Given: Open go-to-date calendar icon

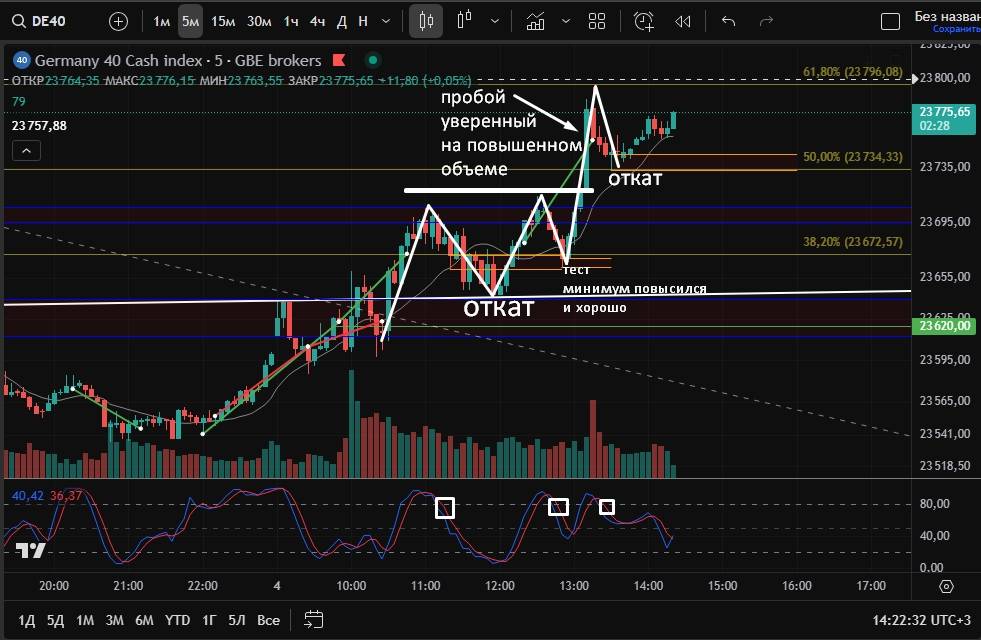Looking at the screenshot, I should coord(313,619).
